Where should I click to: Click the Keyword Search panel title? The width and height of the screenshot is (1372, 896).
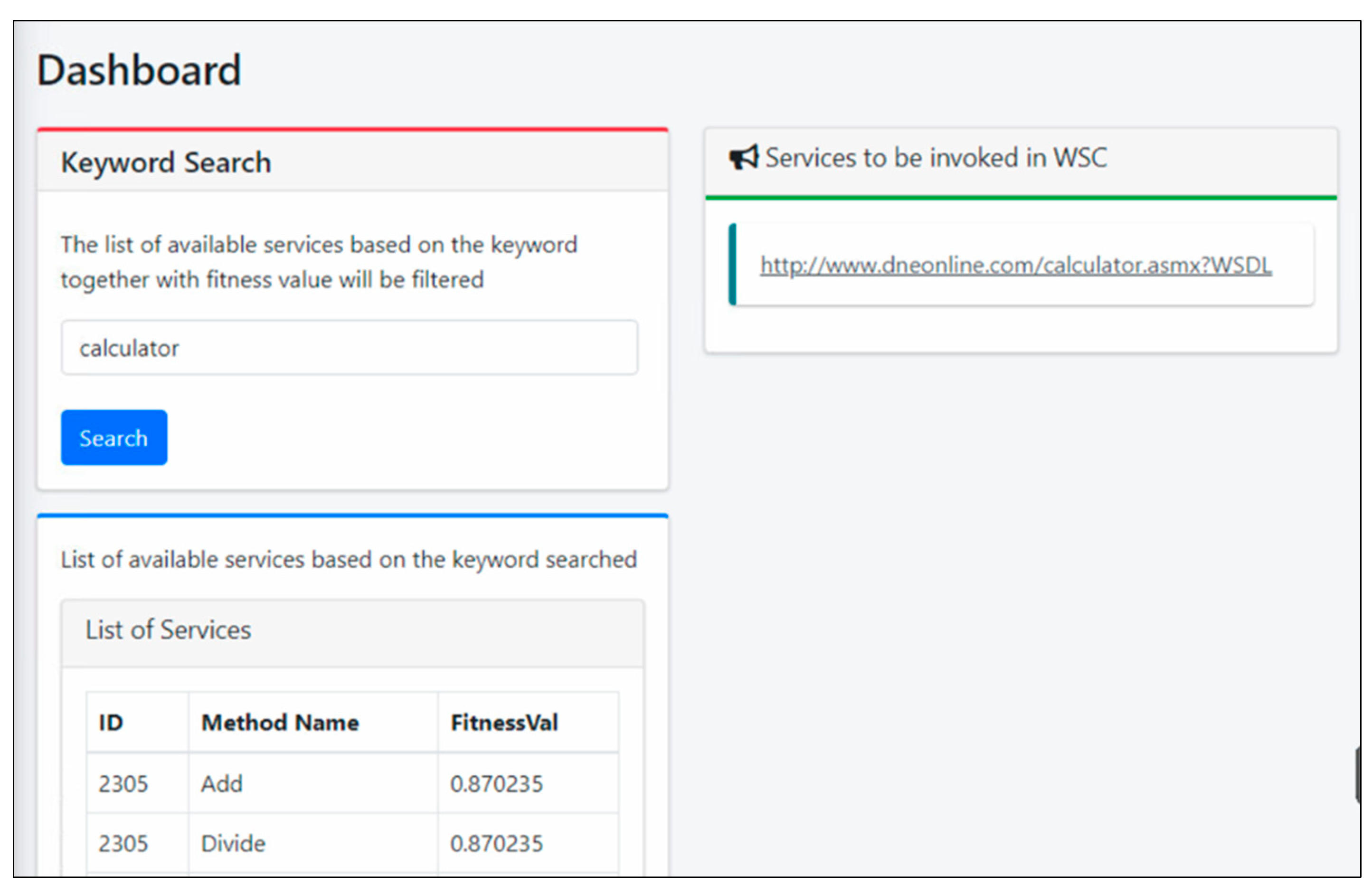coord(166,162)
